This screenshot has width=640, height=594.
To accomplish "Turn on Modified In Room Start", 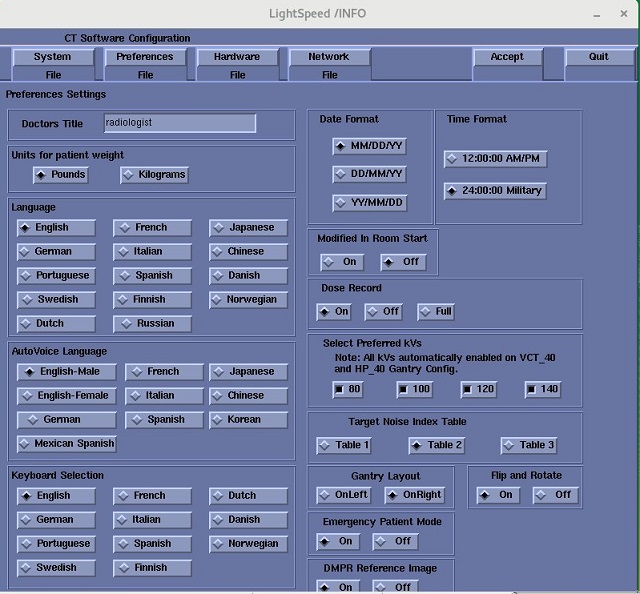I will pos(342,262).
